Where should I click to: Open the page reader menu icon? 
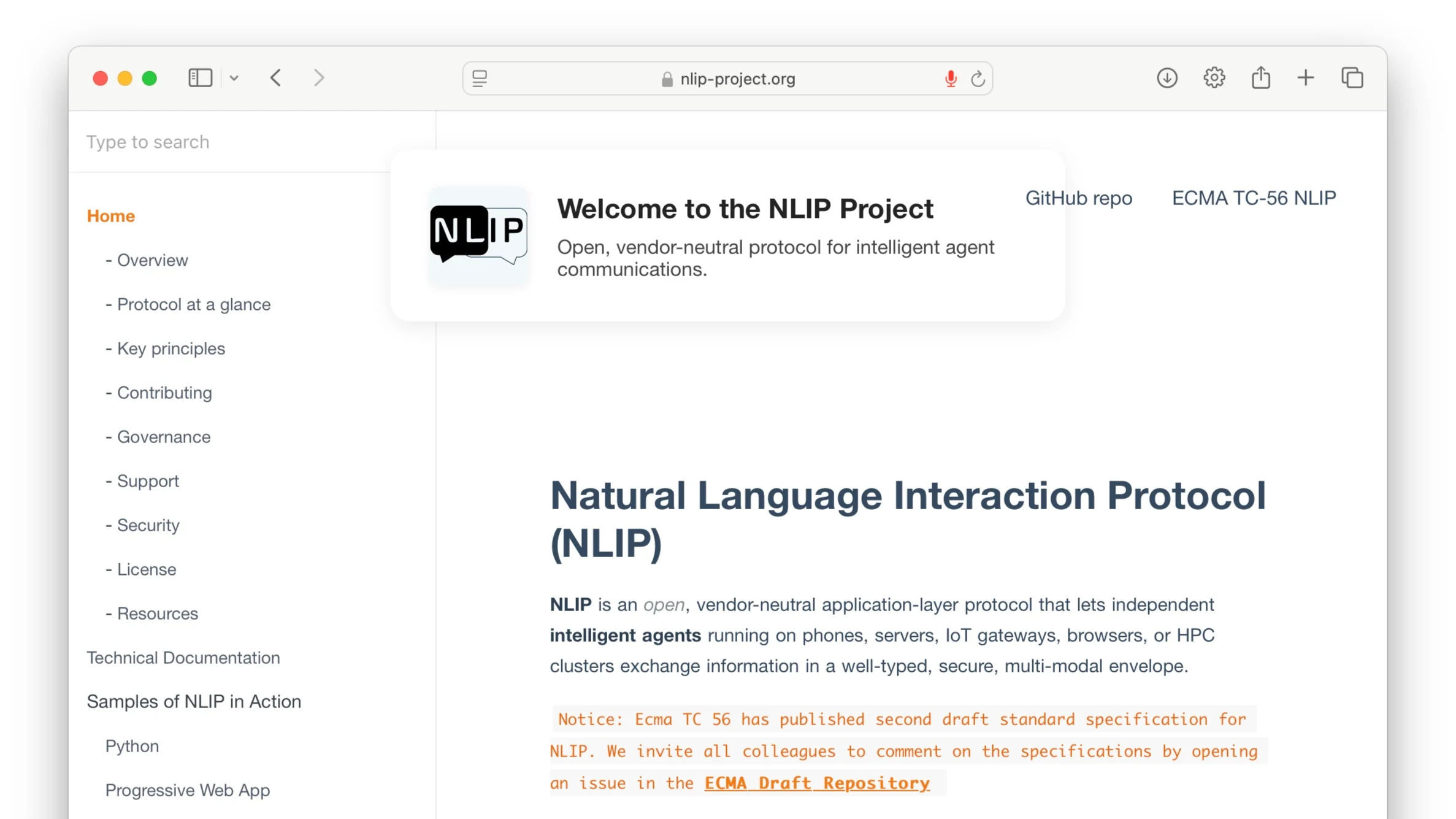(x=480, y=78)
